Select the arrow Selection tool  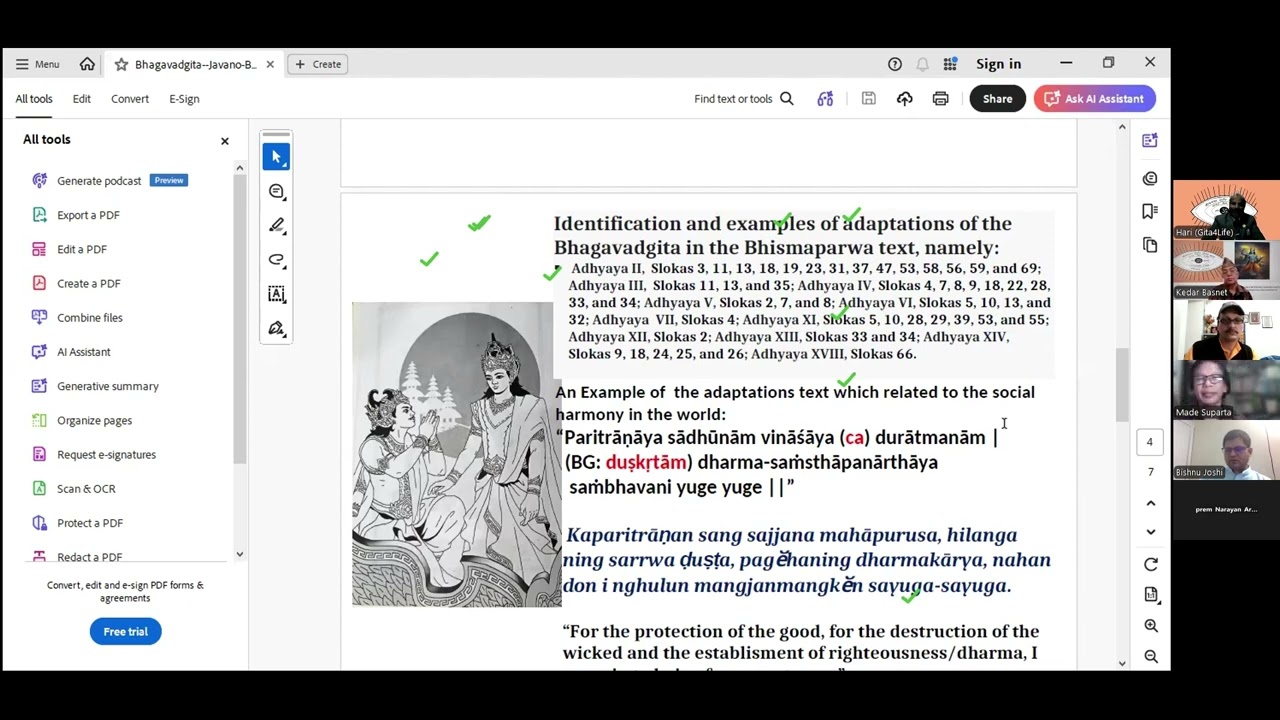[276, 157]
